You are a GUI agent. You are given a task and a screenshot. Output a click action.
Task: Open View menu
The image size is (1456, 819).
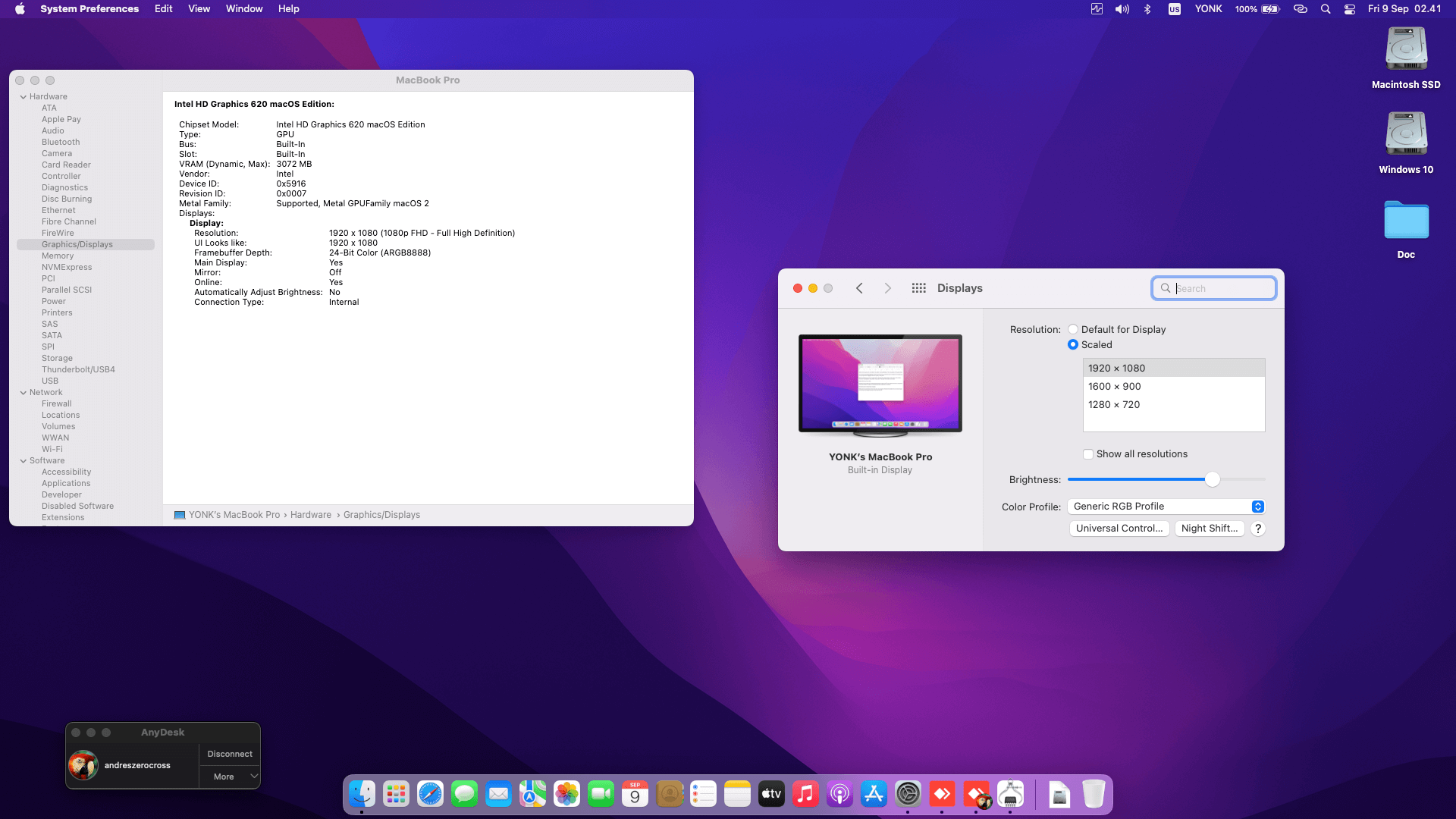point(199,9)
